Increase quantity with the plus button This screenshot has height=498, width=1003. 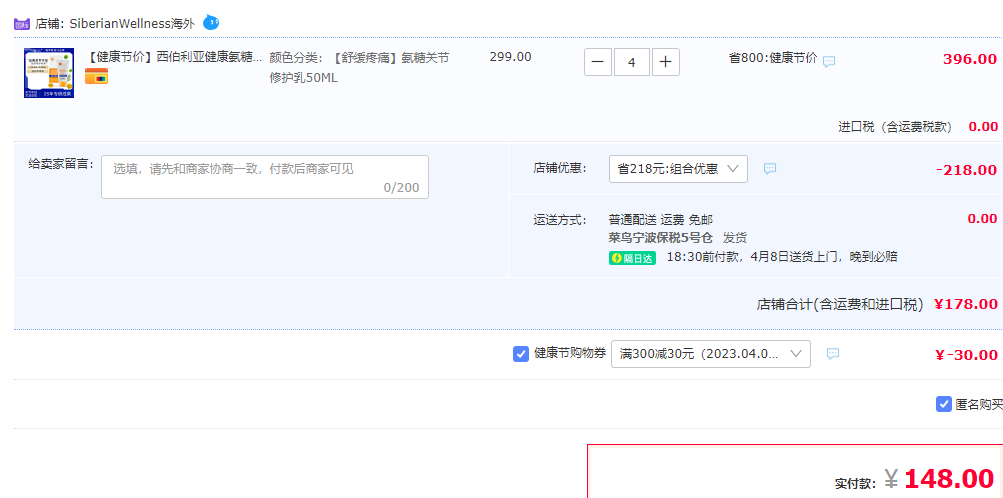(665, 62)
